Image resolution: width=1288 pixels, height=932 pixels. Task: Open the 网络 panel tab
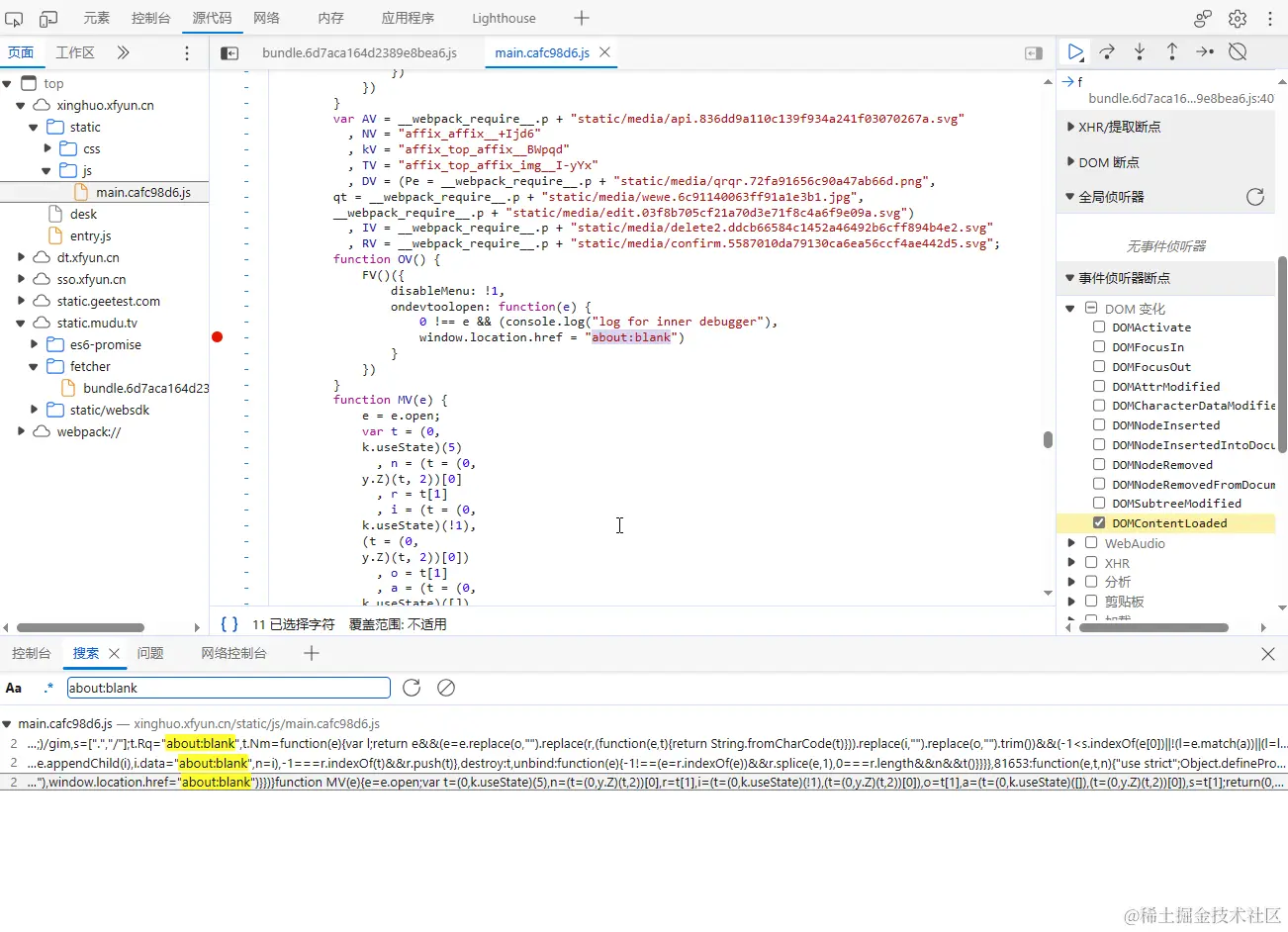tap(266, 18)
